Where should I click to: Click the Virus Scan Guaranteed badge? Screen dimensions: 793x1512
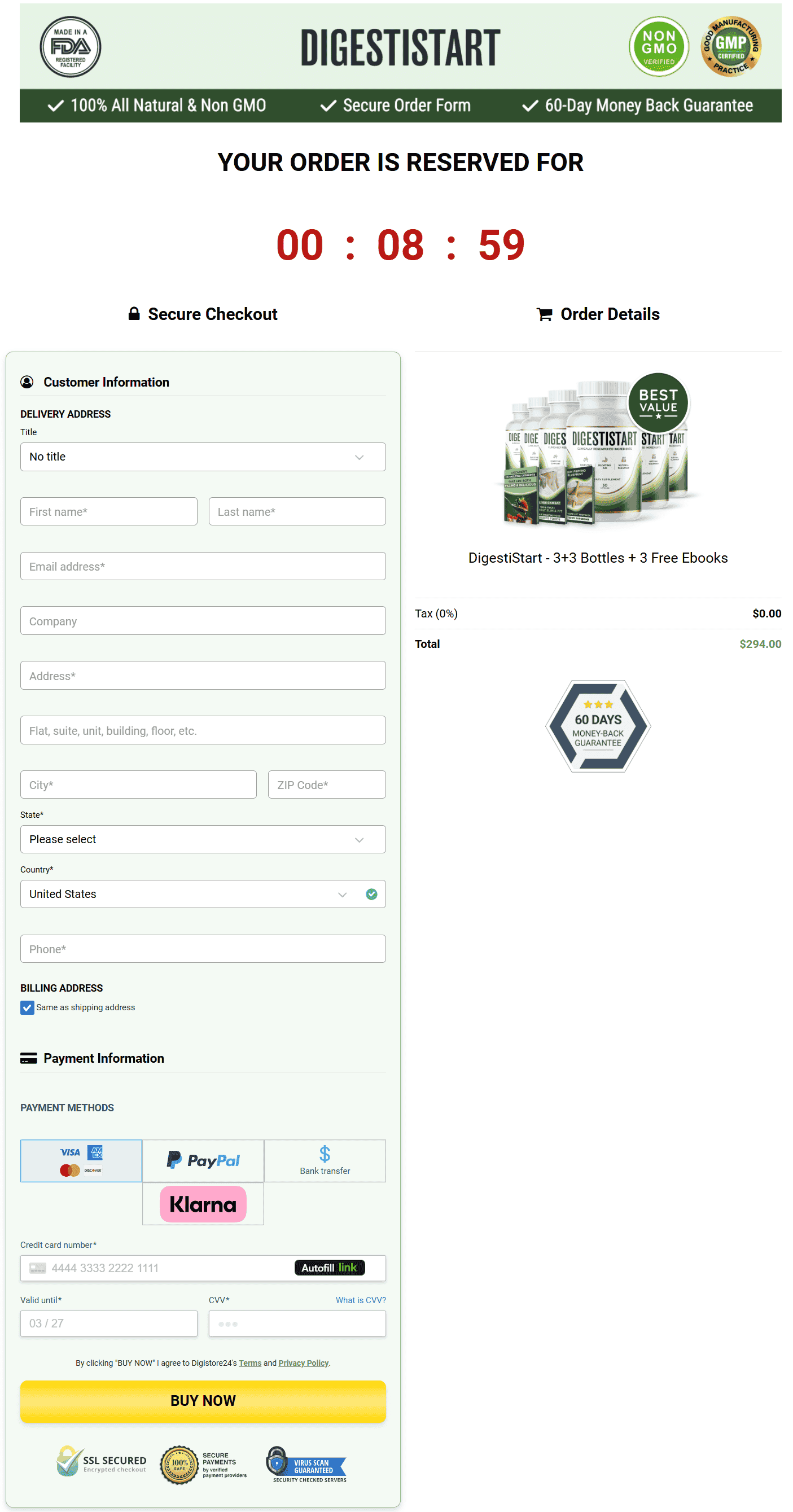point(307,1465)
